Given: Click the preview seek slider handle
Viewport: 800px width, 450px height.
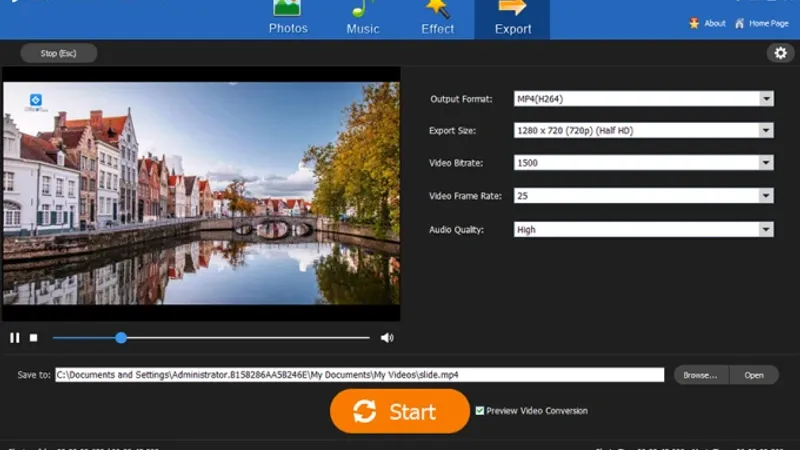Looking at the screenshot, I should pyautogui.click(x=121, y=338).
